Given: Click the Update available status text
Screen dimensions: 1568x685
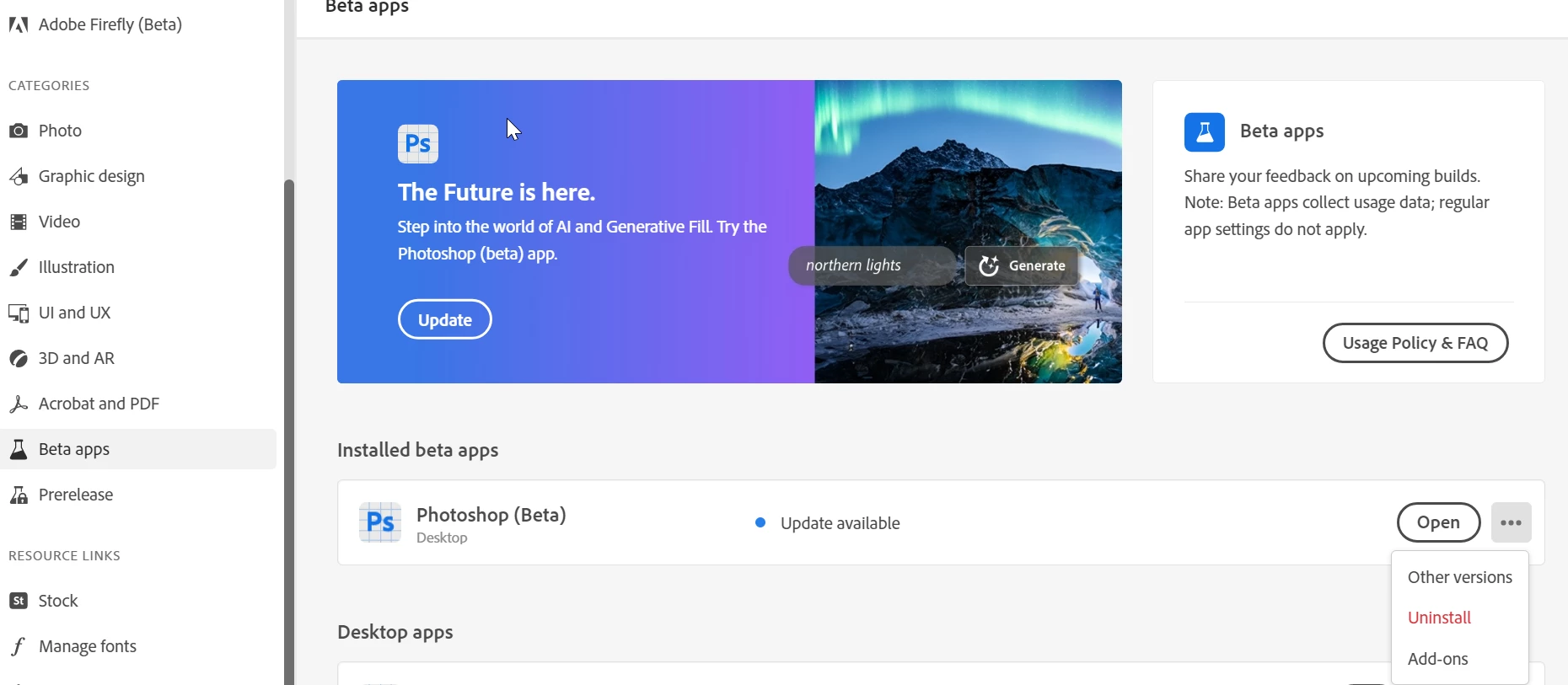Looking at the screenshot, I should pyautogui.click(x=840, y=523).
